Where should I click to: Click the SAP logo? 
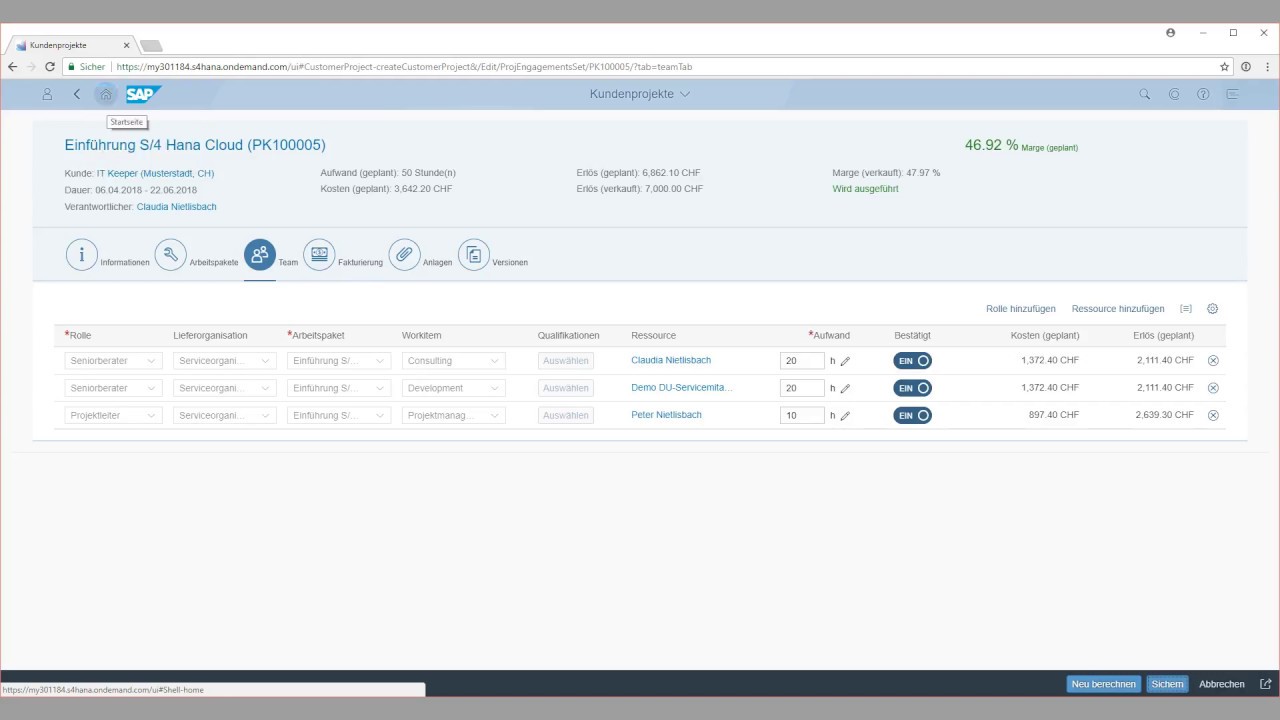point(143,94)
